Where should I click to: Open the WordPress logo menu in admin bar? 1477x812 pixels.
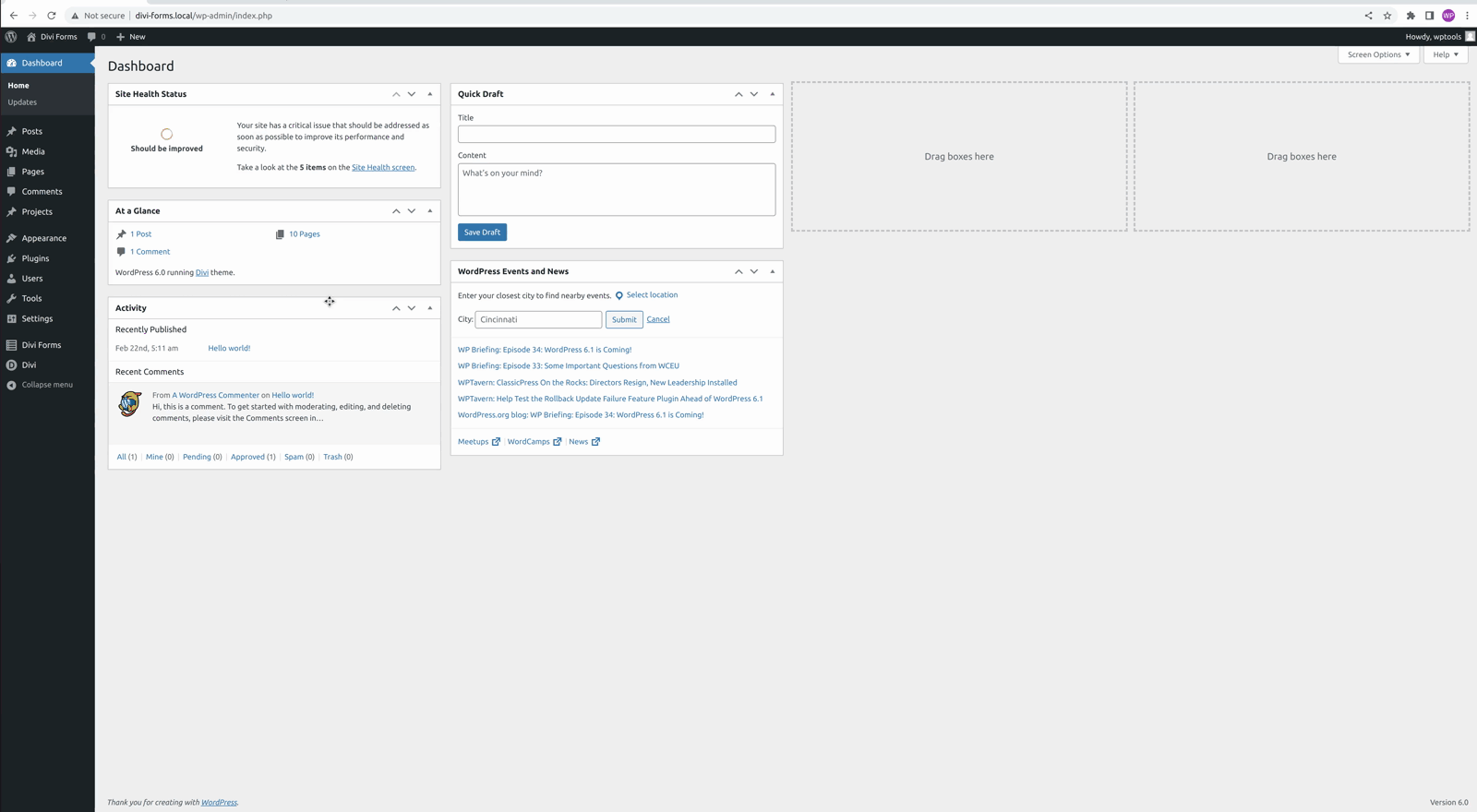point(11,37)
